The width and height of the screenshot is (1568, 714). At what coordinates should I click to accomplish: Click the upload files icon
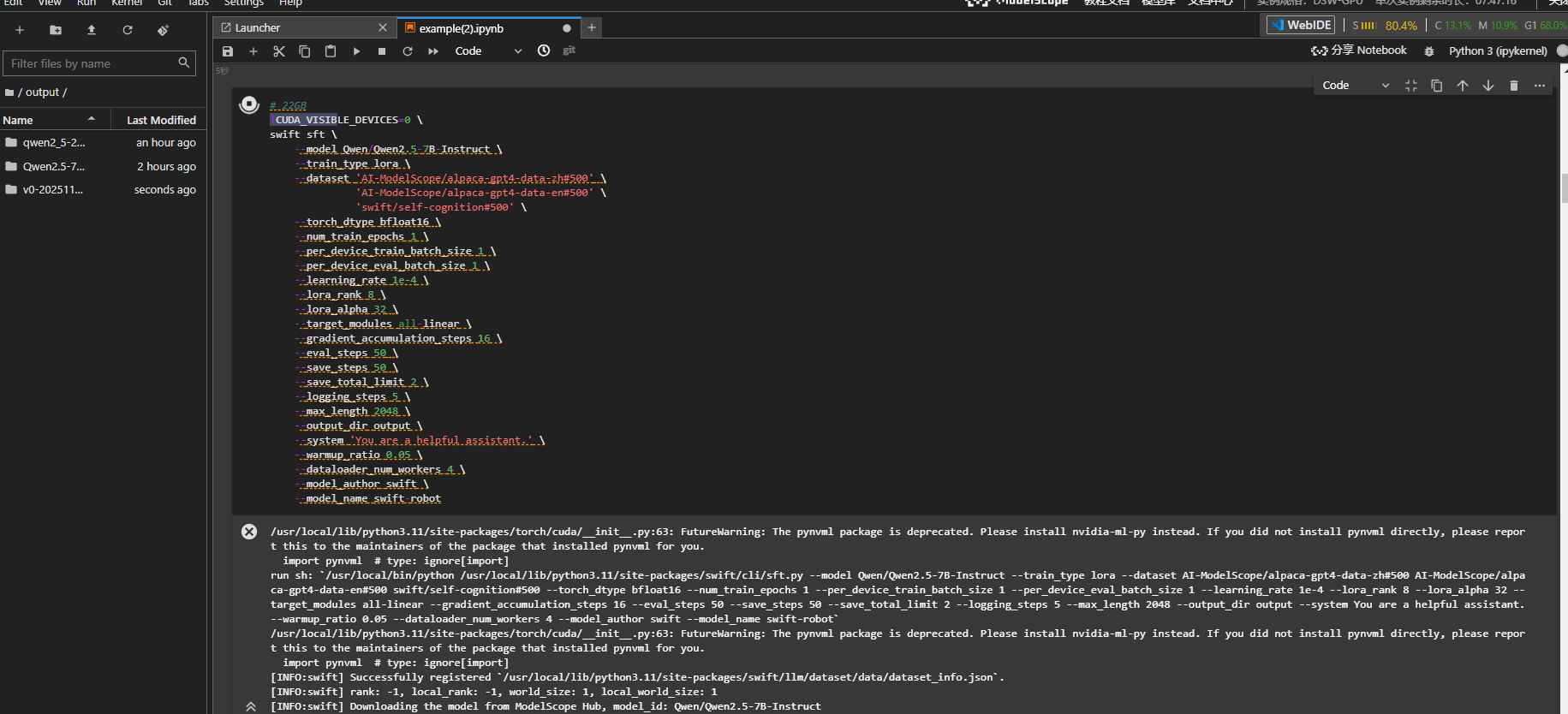coord(92,30)
